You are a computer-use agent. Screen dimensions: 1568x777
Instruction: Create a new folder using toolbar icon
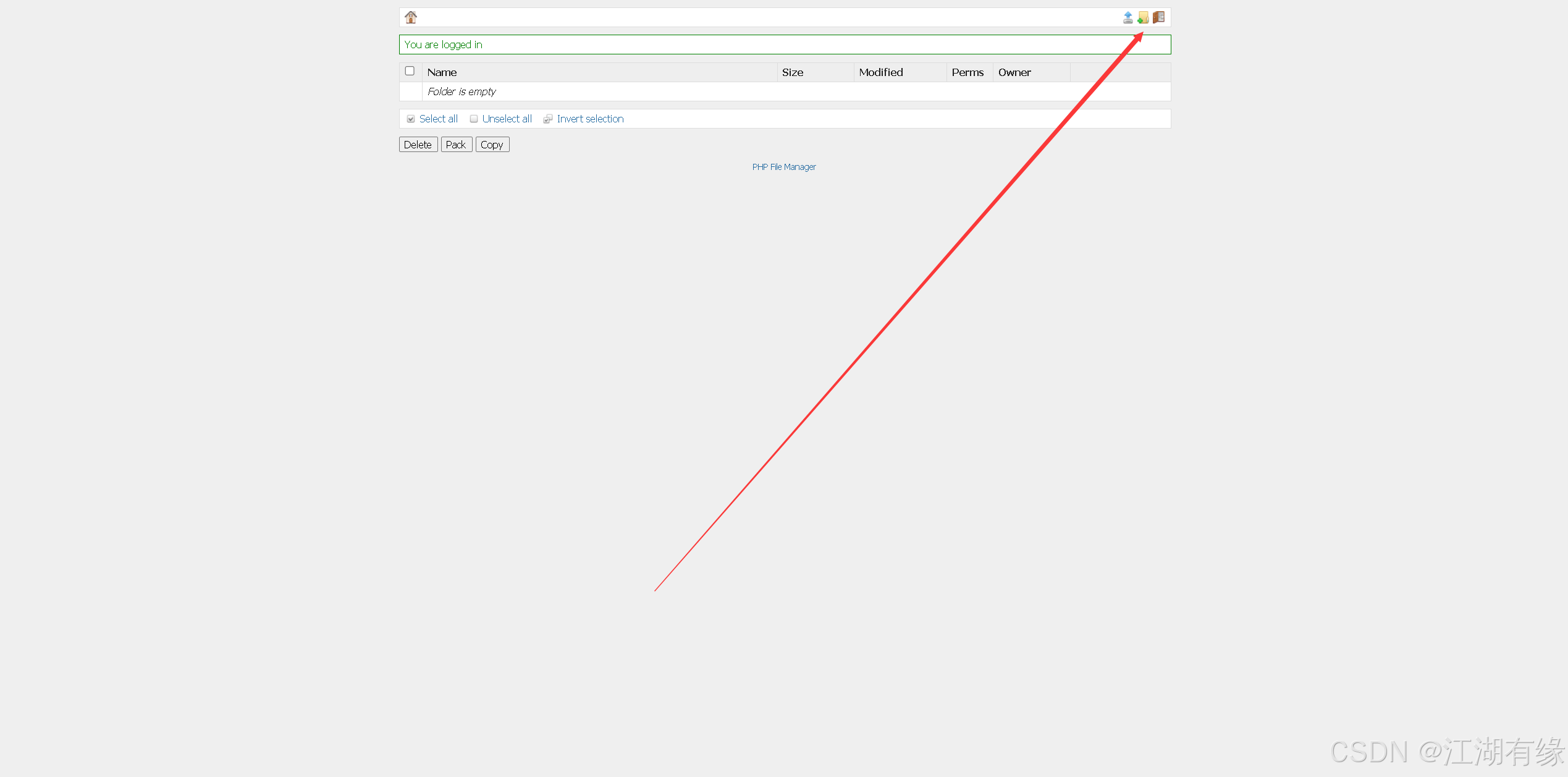click(x=1143, y=17)
